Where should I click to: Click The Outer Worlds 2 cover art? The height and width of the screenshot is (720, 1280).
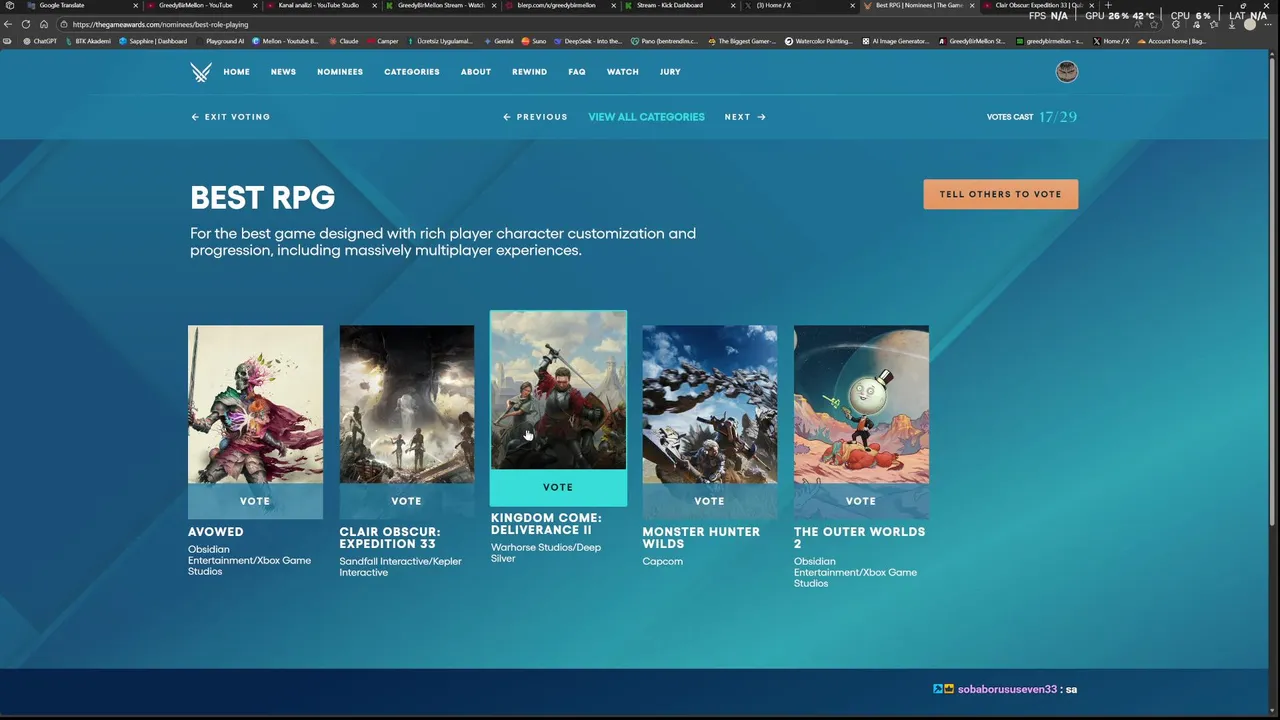(861, 404)
